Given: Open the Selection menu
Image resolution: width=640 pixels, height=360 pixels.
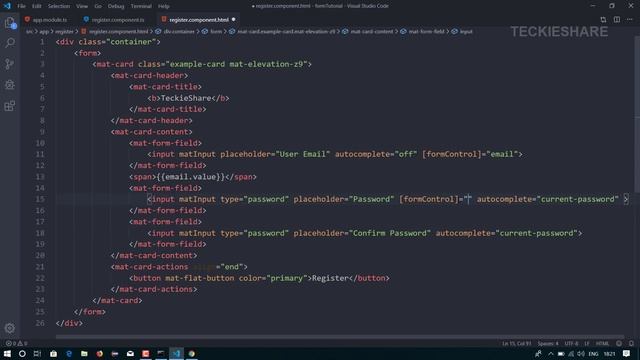Looking at the screenshot, I should (x=59, y=6).
